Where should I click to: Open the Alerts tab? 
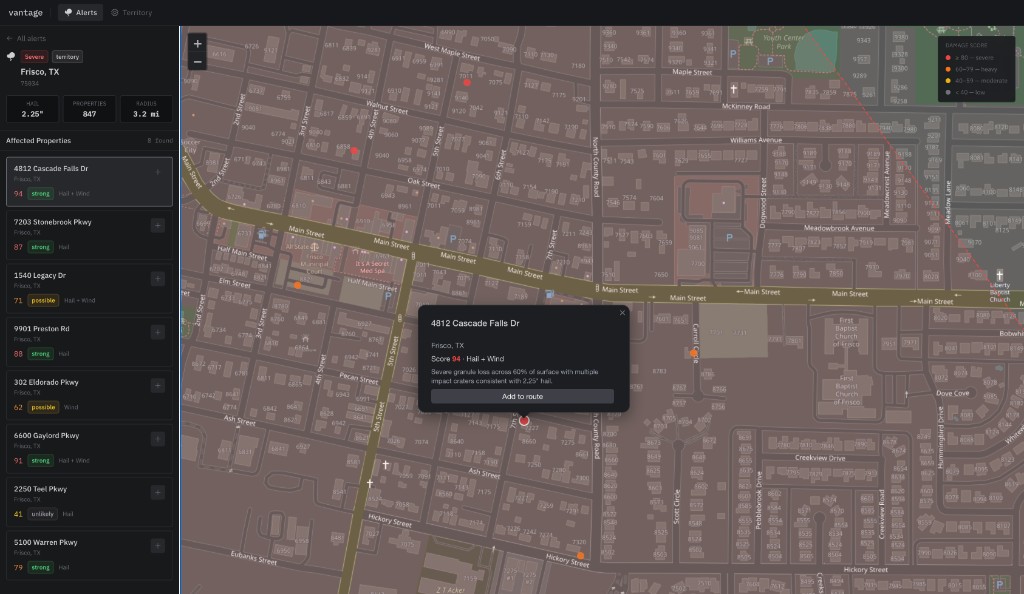80,12
